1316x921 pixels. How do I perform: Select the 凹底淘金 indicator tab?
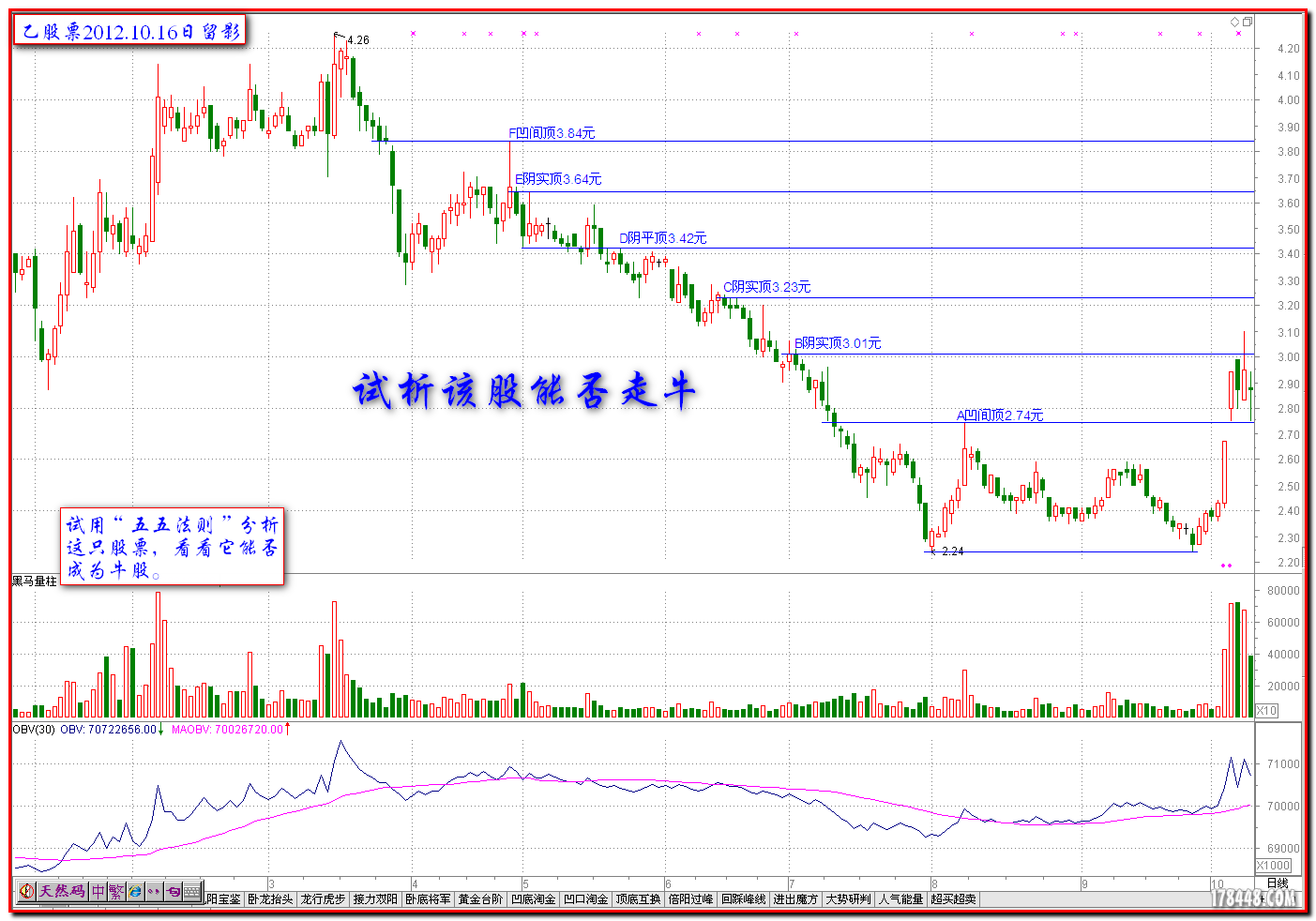click(533, 898)
